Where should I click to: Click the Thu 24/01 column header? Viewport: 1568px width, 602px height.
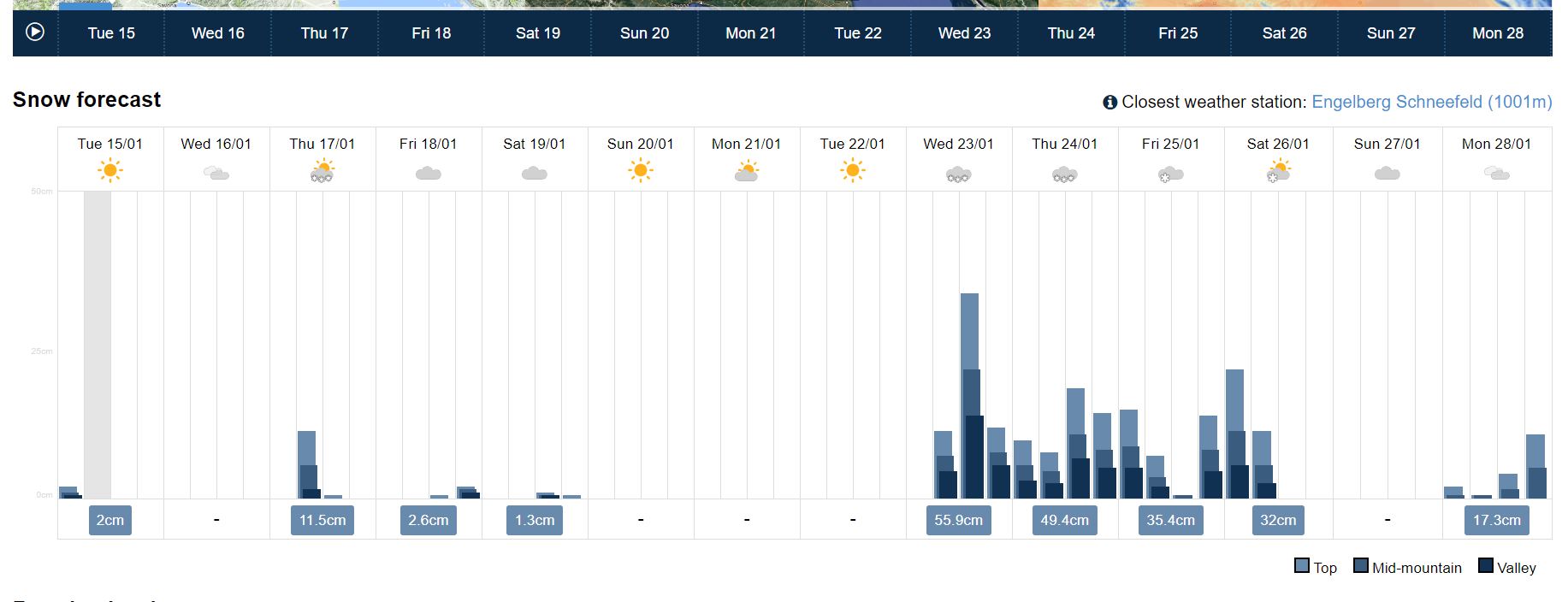[1065, 144]
